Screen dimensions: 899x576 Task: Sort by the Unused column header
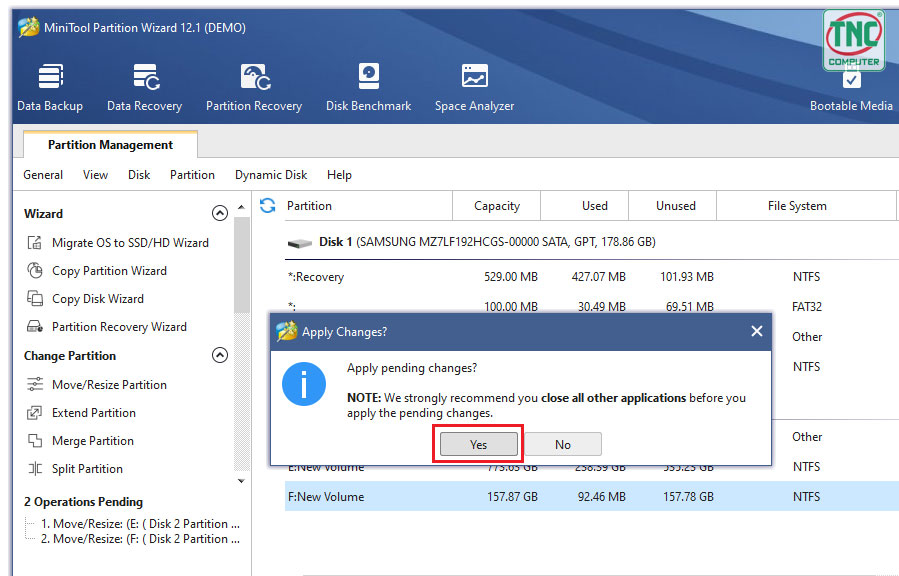(673, 206)
